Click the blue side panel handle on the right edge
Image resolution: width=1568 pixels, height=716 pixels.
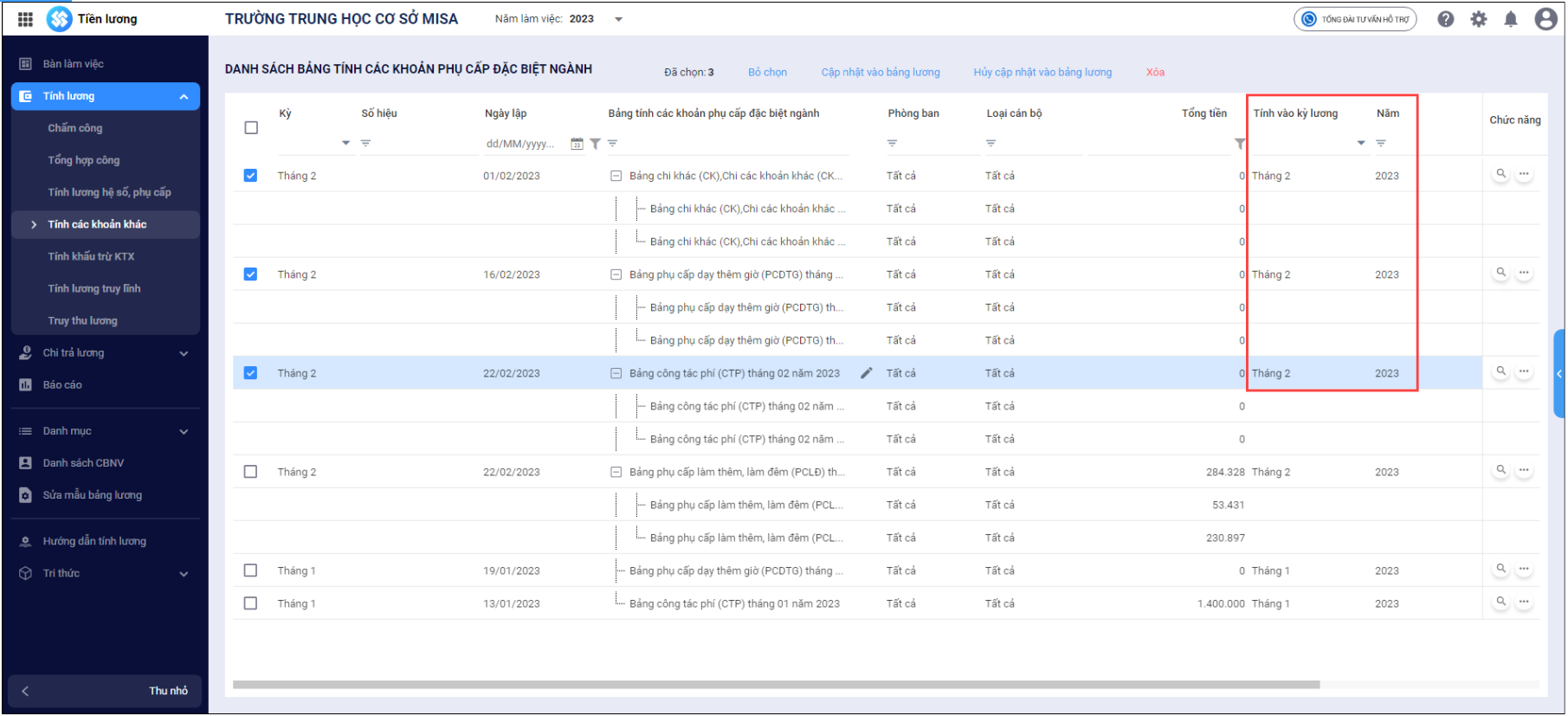click(1559, 374)
